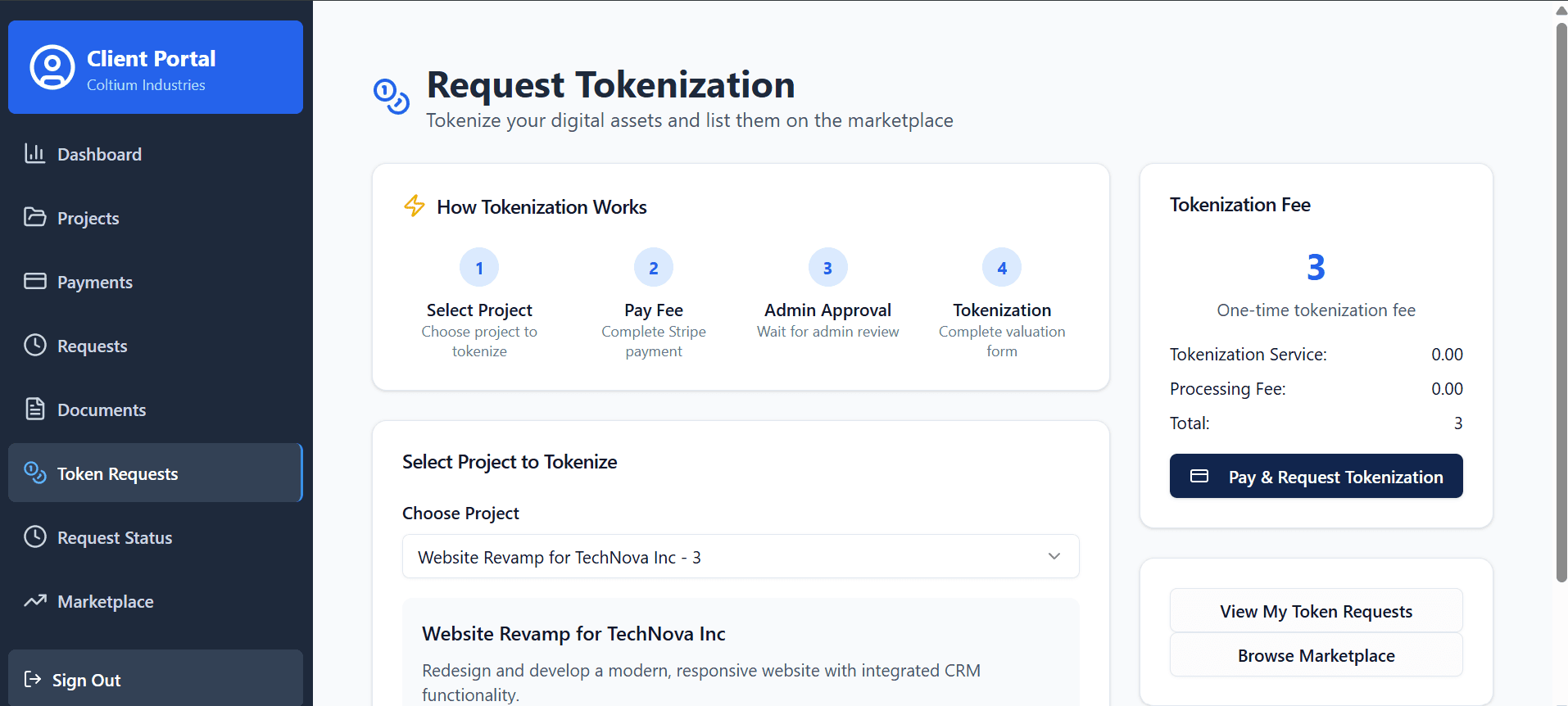Click the Payments card icon
Viewport: 1568px width, 706px height.
[34, 281]
